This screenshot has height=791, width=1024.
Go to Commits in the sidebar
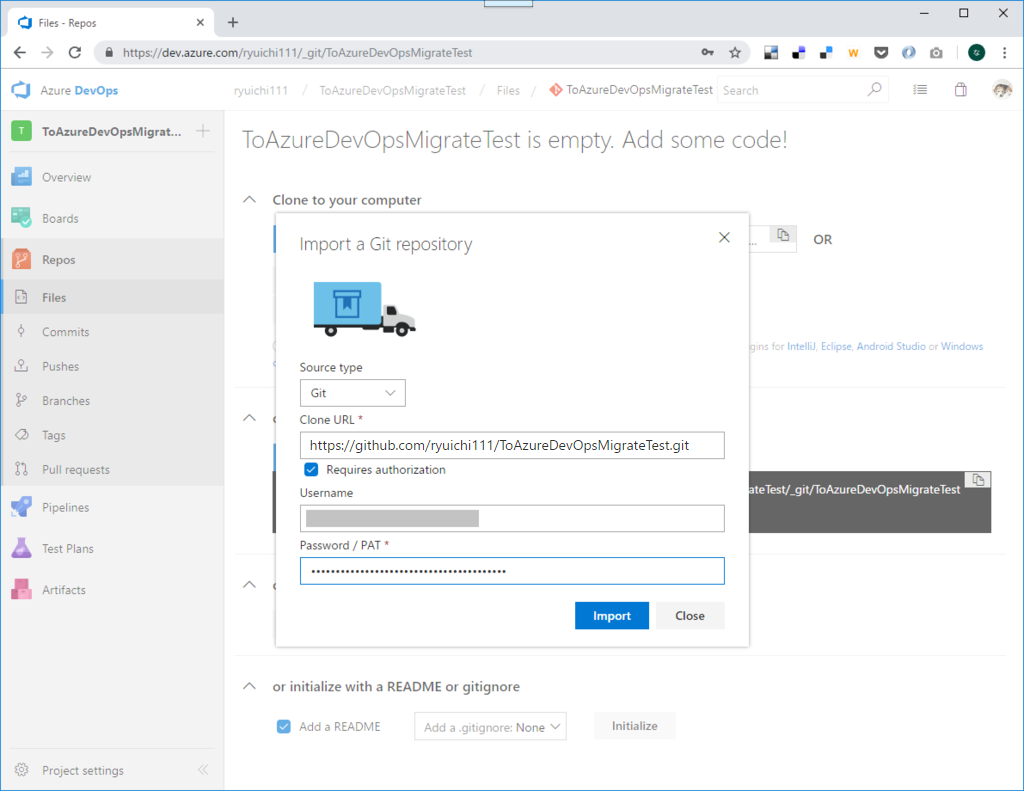pyautogui.click(x=112, y=332)
